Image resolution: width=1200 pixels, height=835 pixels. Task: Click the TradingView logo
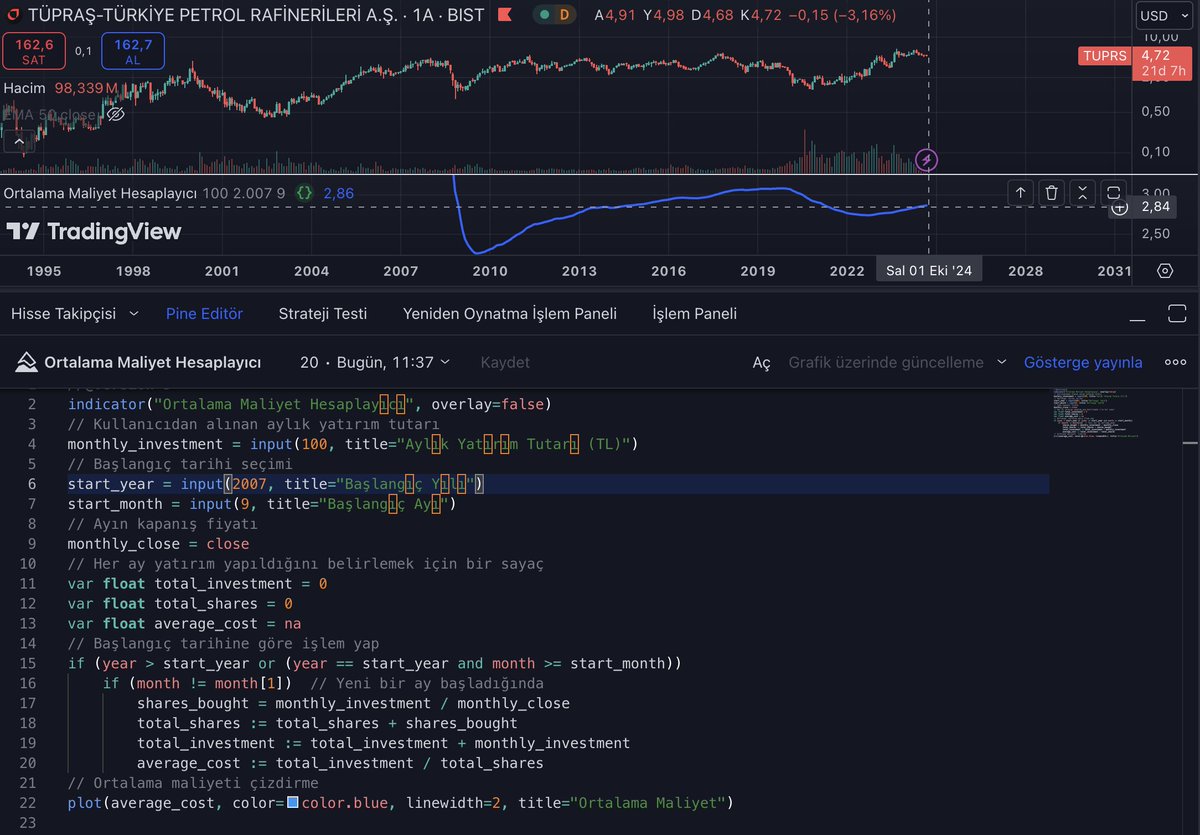[x=94, y=232]
